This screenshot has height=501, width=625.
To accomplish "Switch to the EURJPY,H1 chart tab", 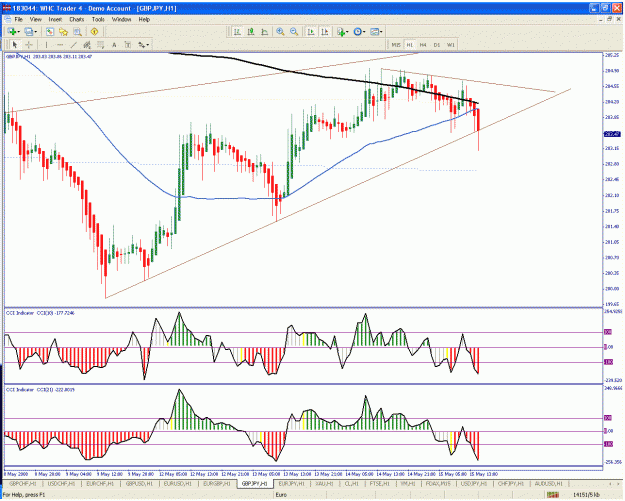I will tap(291, 483).
